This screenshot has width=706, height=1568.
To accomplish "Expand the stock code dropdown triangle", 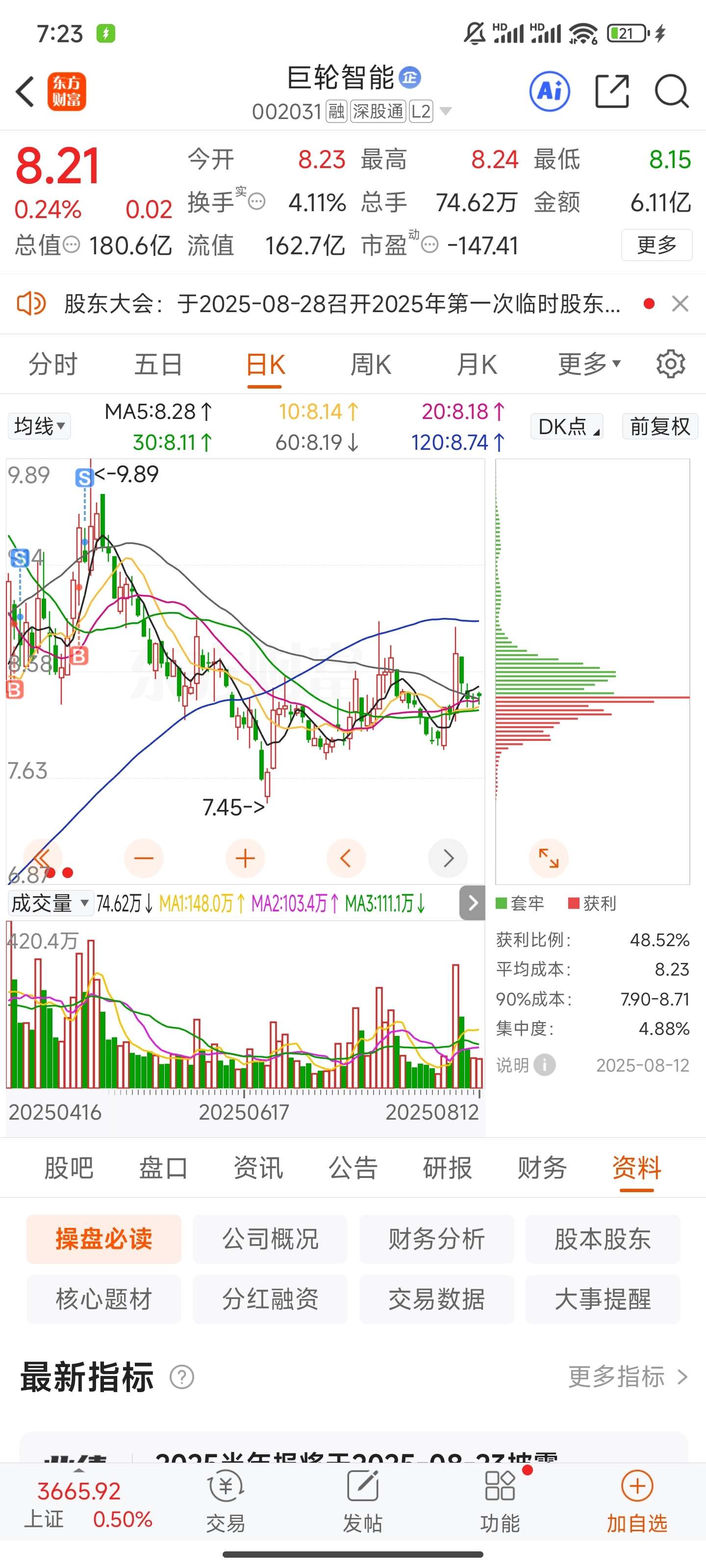I will 446,111.
